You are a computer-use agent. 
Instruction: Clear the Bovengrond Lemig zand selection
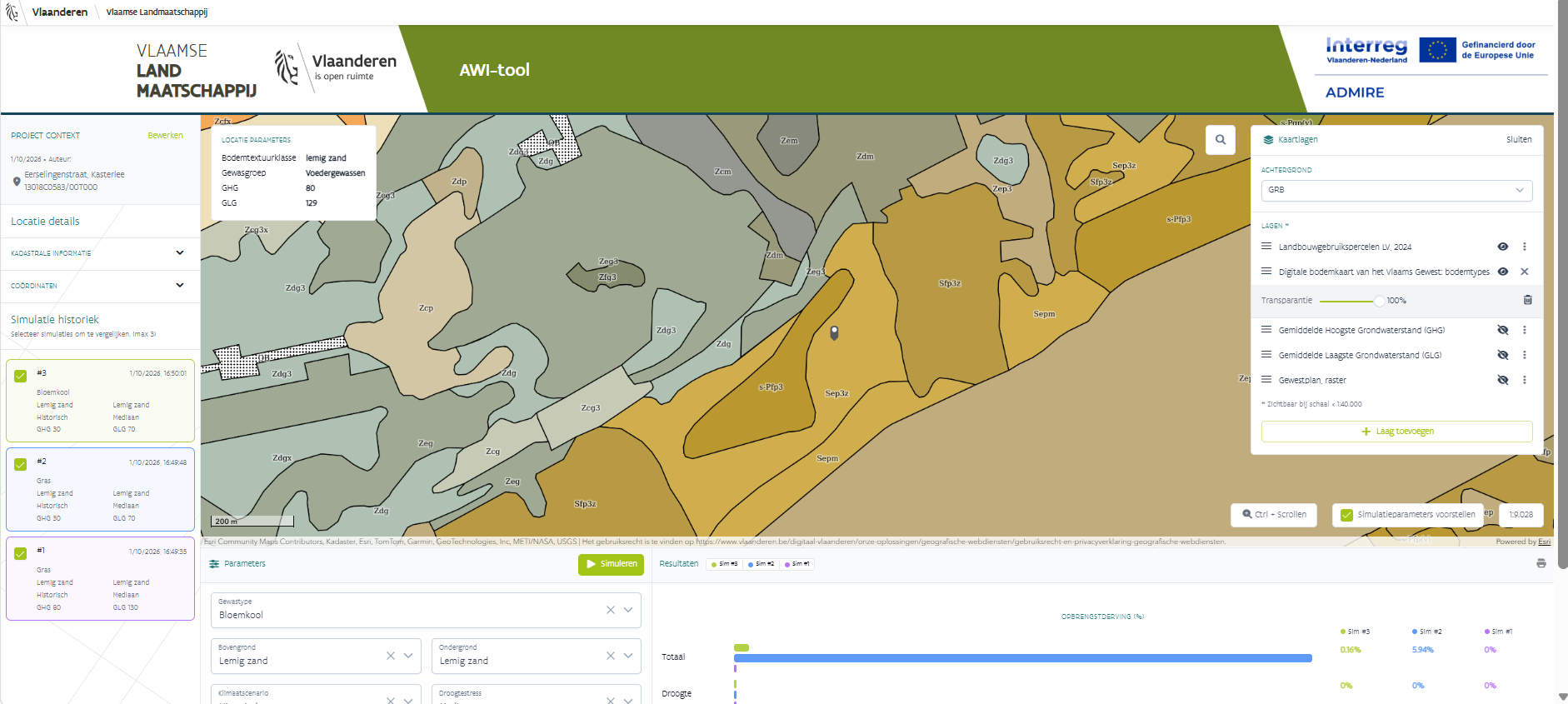390,656
